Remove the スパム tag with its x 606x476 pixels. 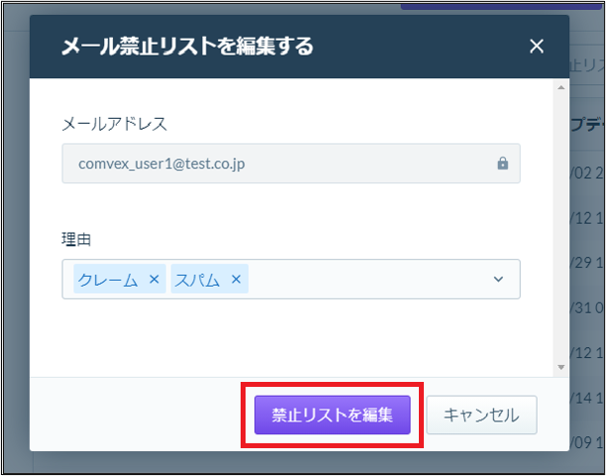point(236,279)
